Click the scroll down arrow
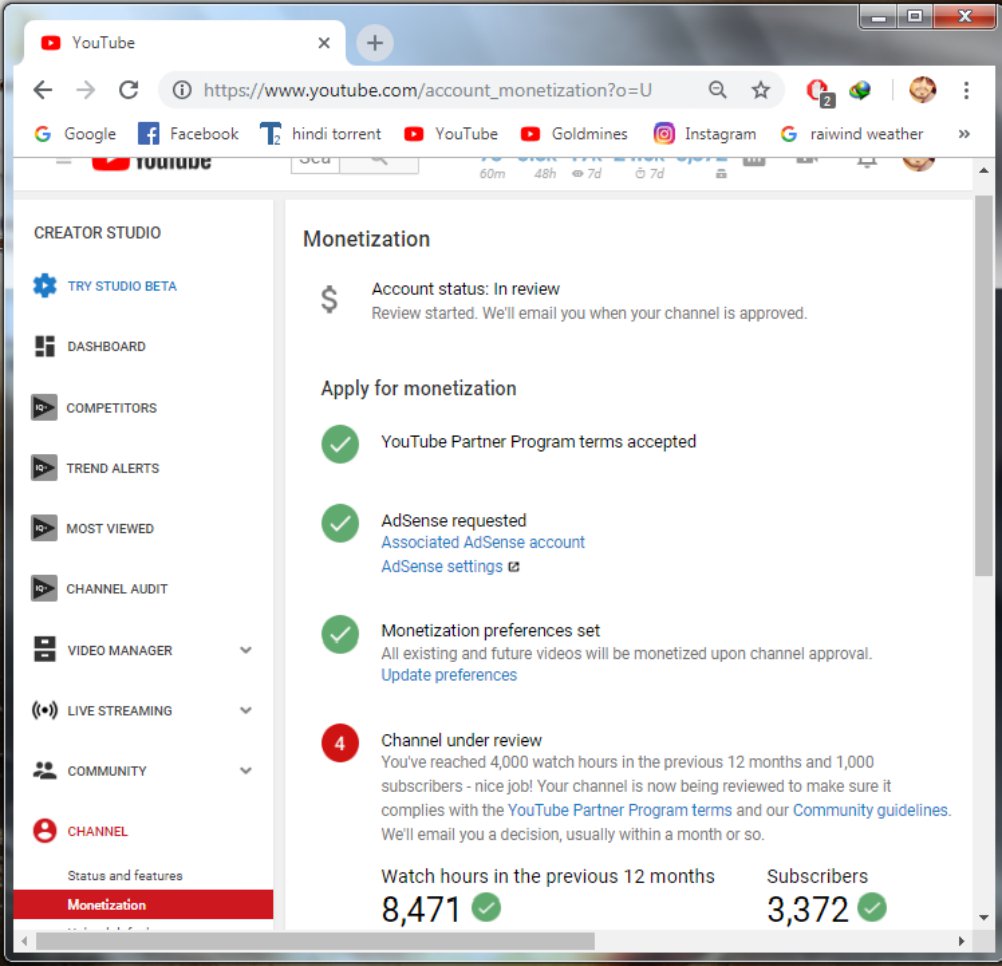 (983, 917)
